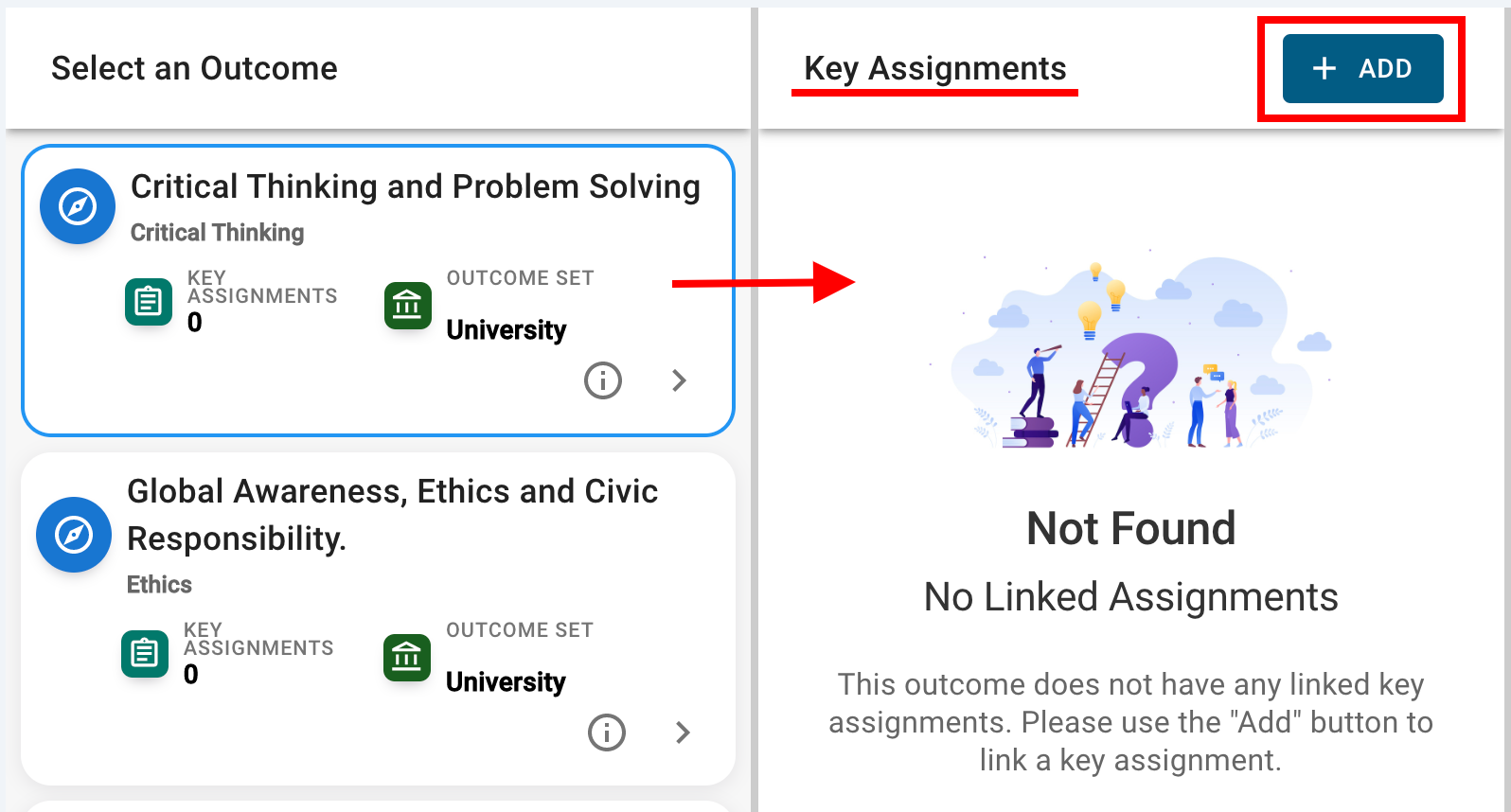Image resolution: width=1511 pixels, height=812 pixels.
Task: Open info icon on Global Awareness card
Action: click(607, 733)
